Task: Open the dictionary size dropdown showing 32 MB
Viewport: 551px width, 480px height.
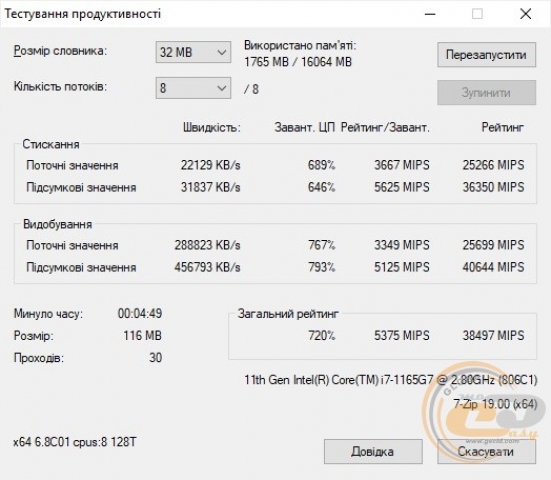Action: [193, 52]
